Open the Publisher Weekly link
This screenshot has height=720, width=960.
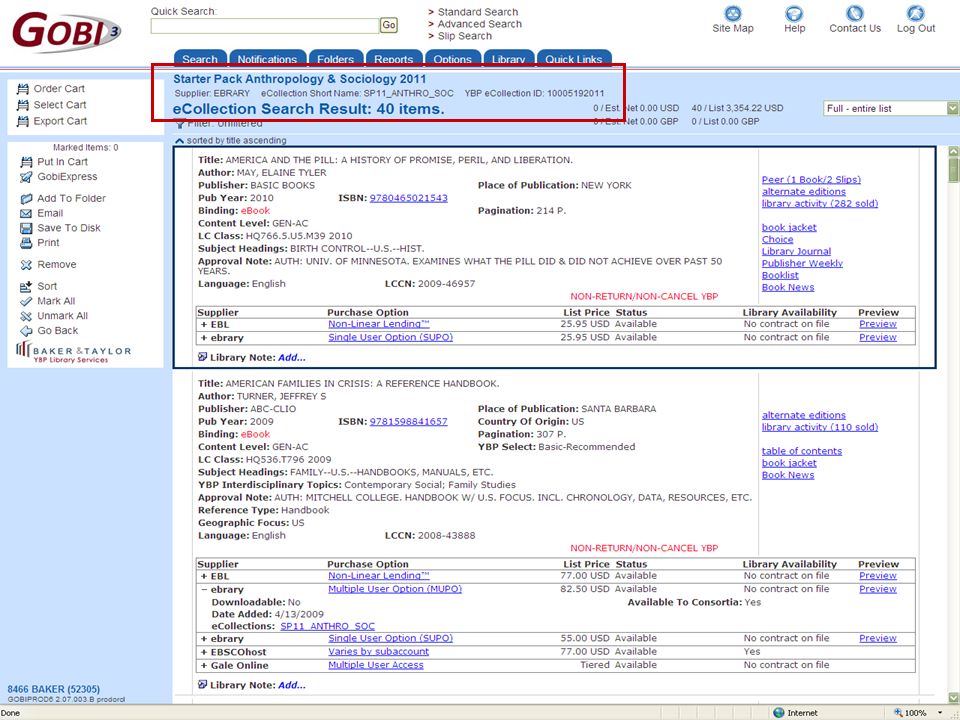coord(802,263)
